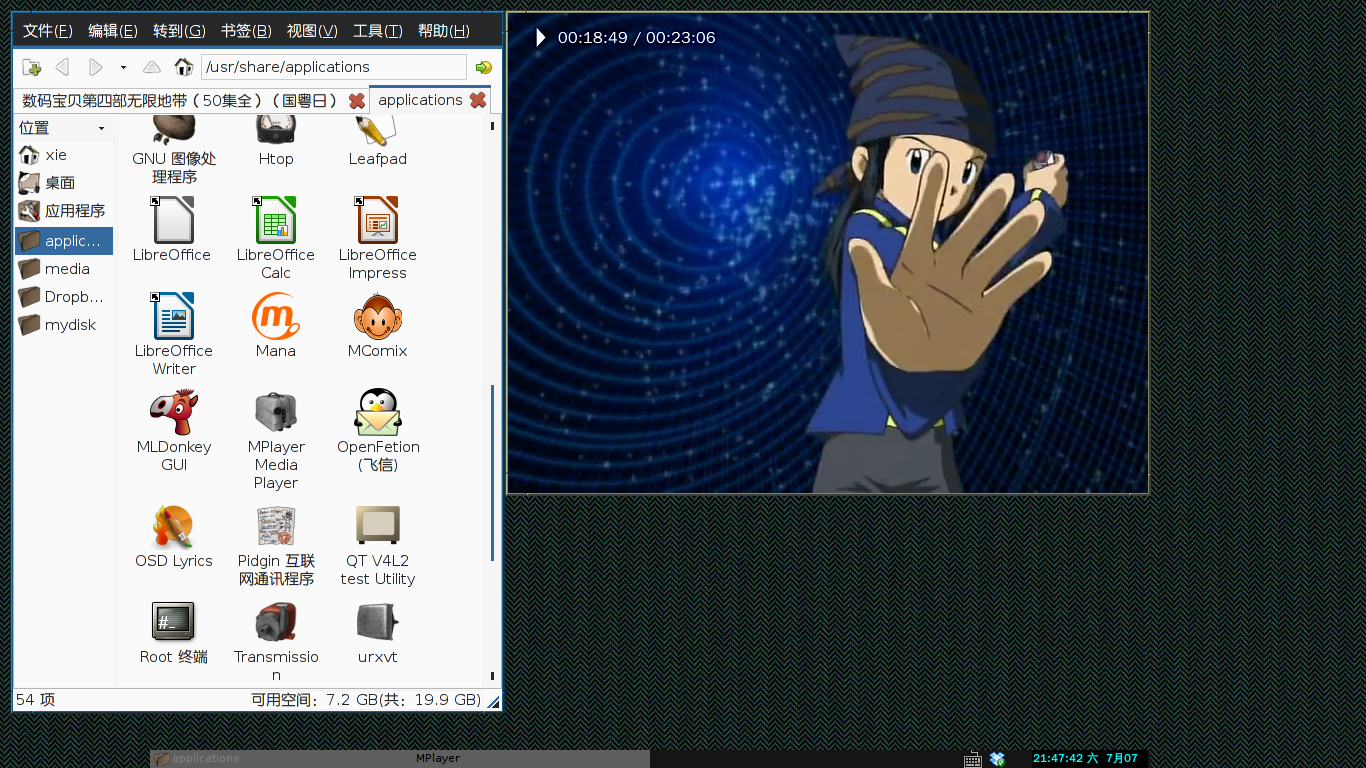Click the 54 项 status bar text
Viewport: 1366px width, 768px height.
pos(35,700)
